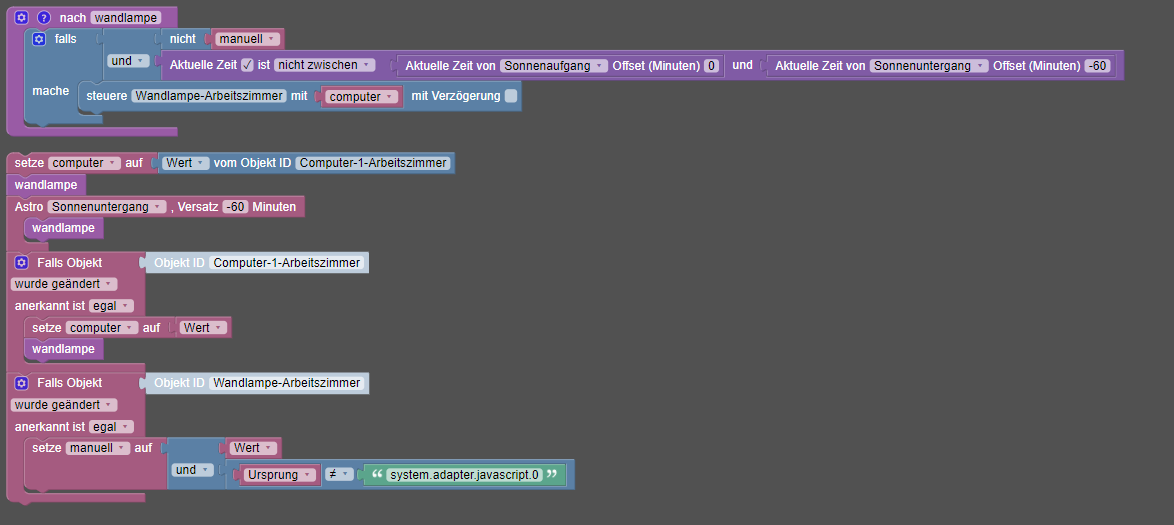1174x525 pixels.
Task: Open the 'Wert' dropdown above the Ursprung comparison
Action: click(252, 448)
